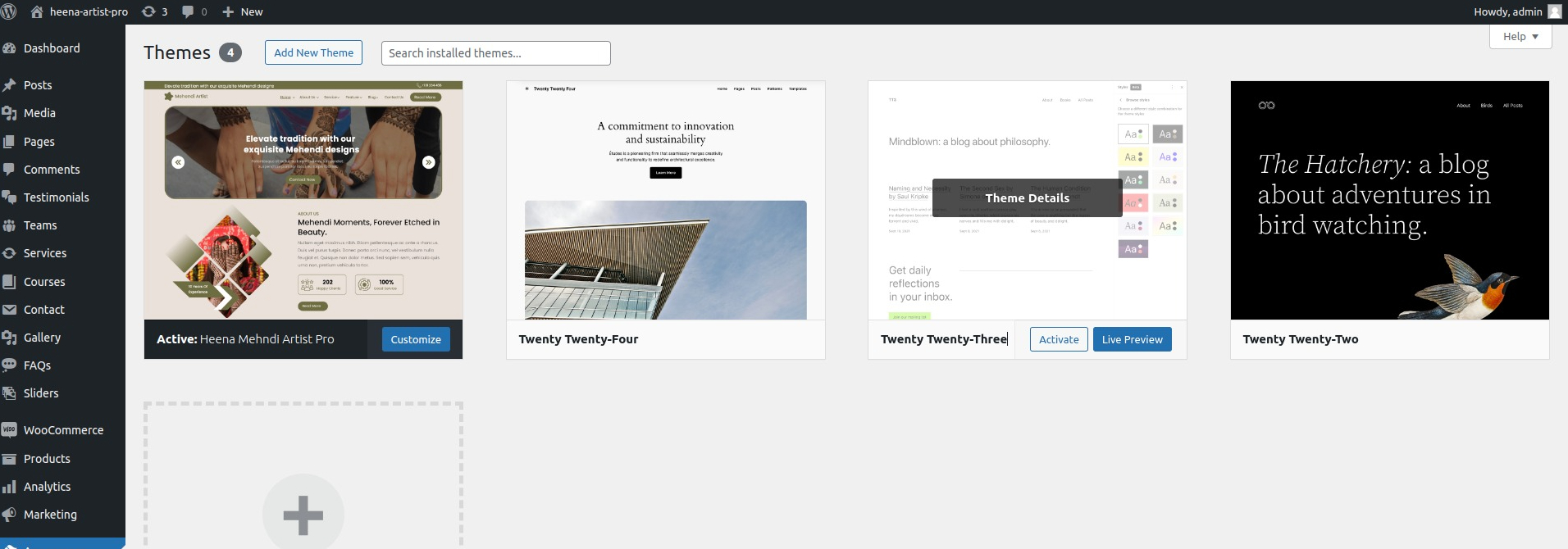Click the Search installed themes field
Viewport: 1568px width, 549px height.
(x=496, y=53)
